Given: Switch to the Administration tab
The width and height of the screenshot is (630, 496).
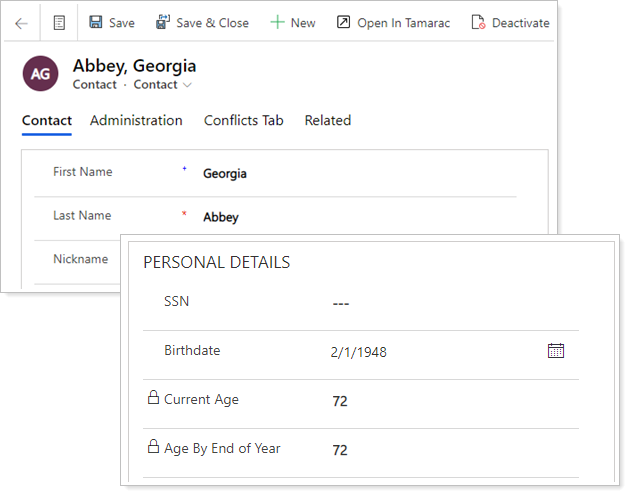Looking at the screenshot, I should coord(136,120).
